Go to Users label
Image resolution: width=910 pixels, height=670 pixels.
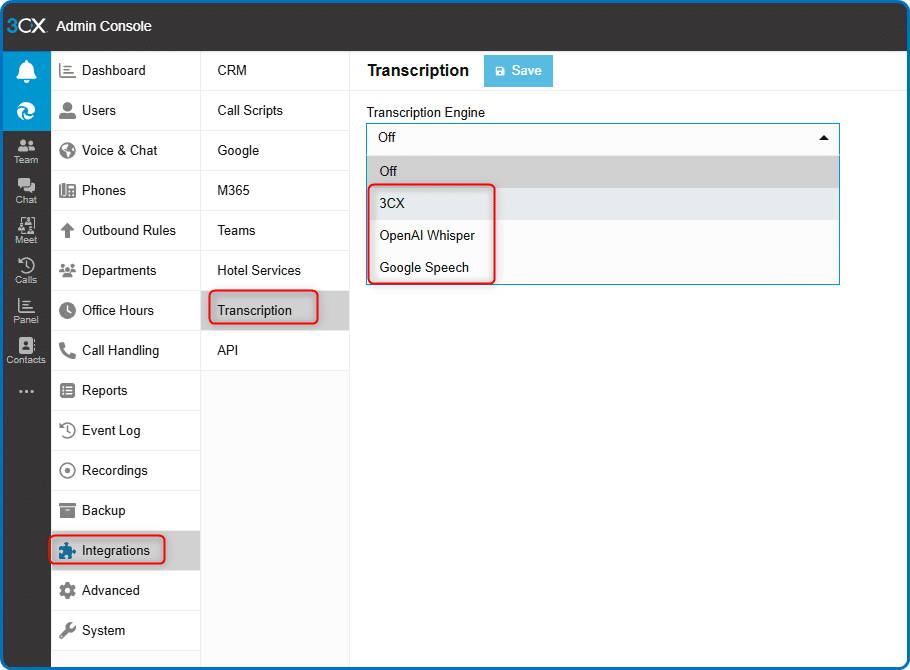[99, 110]
